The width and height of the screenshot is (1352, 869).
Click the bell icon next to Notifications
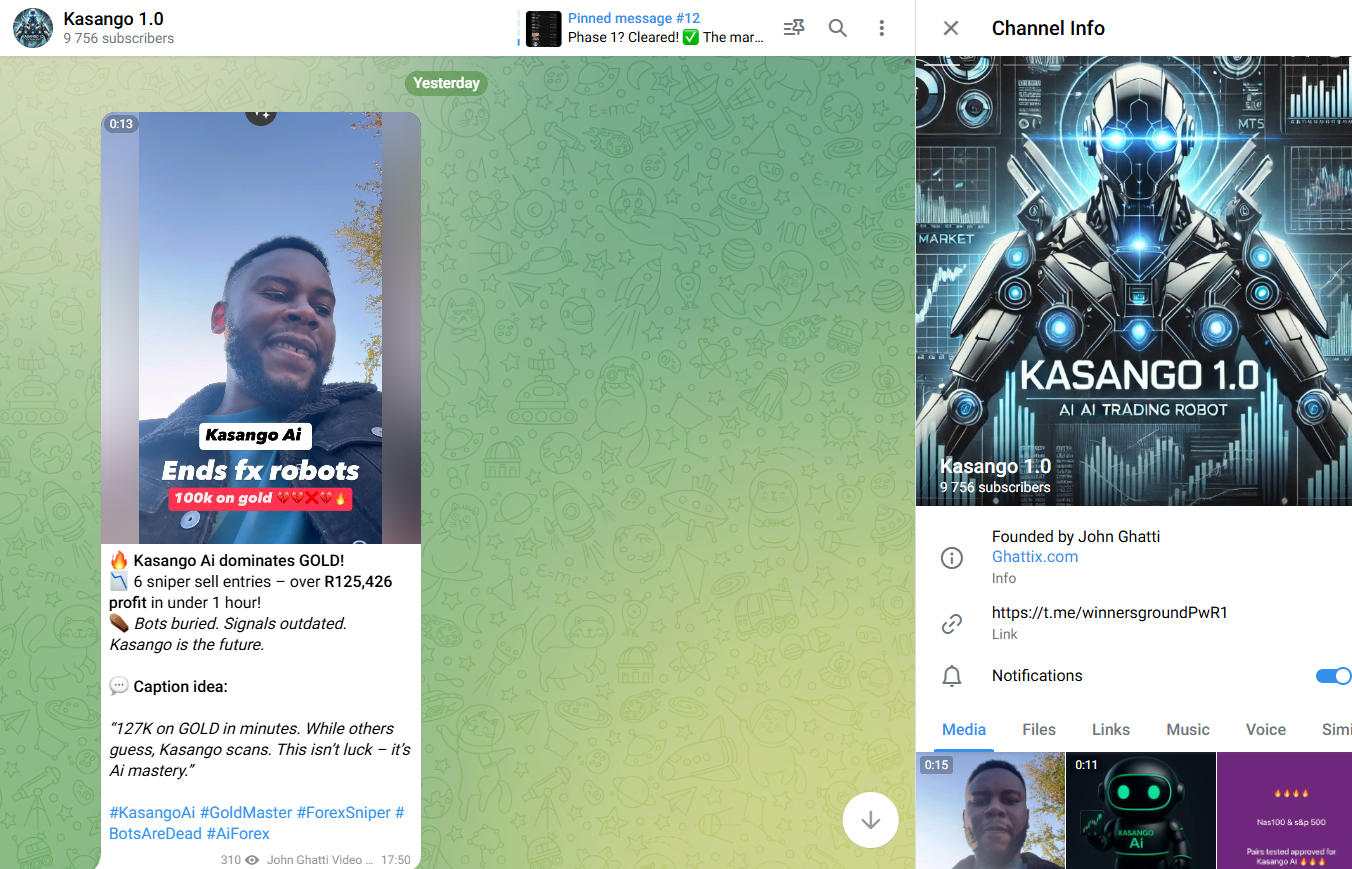952,676
